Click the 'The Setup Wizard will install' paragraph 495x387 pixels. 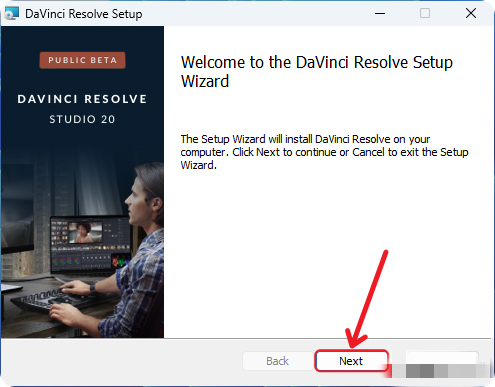click(324, 152)
